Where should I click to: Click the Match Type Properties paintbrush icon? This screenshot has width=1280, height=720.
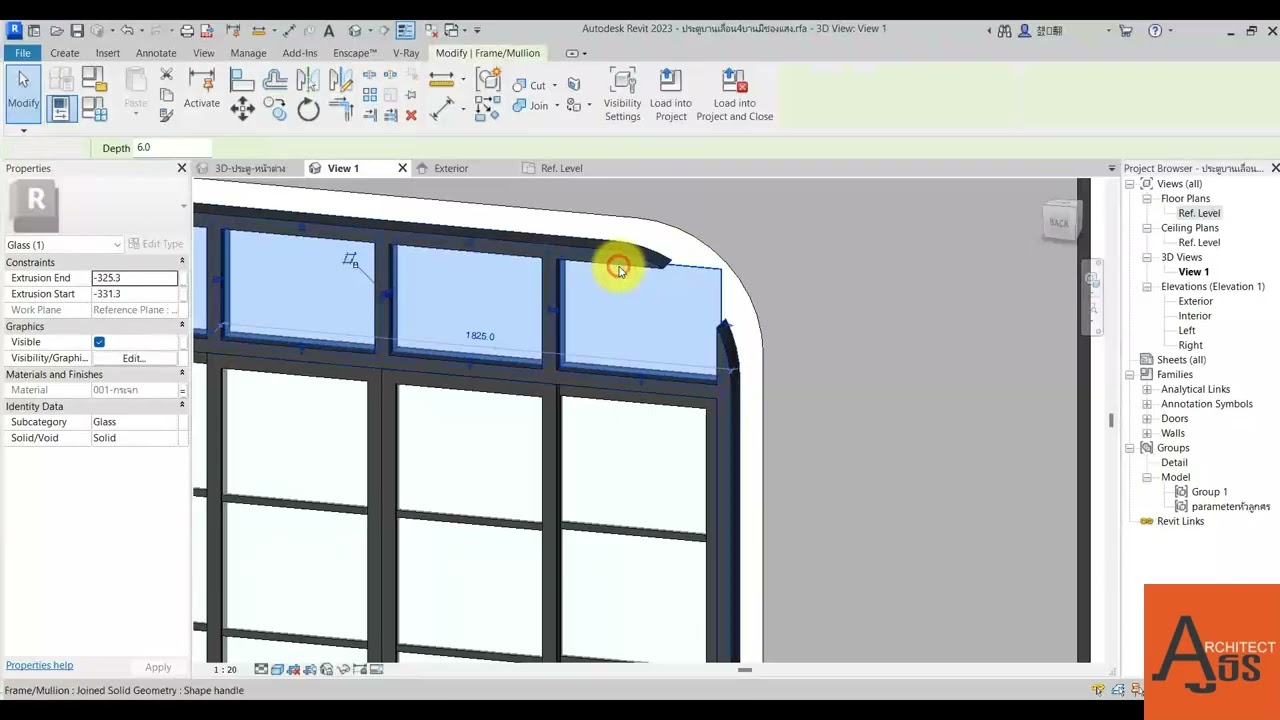tap(166, 115)
